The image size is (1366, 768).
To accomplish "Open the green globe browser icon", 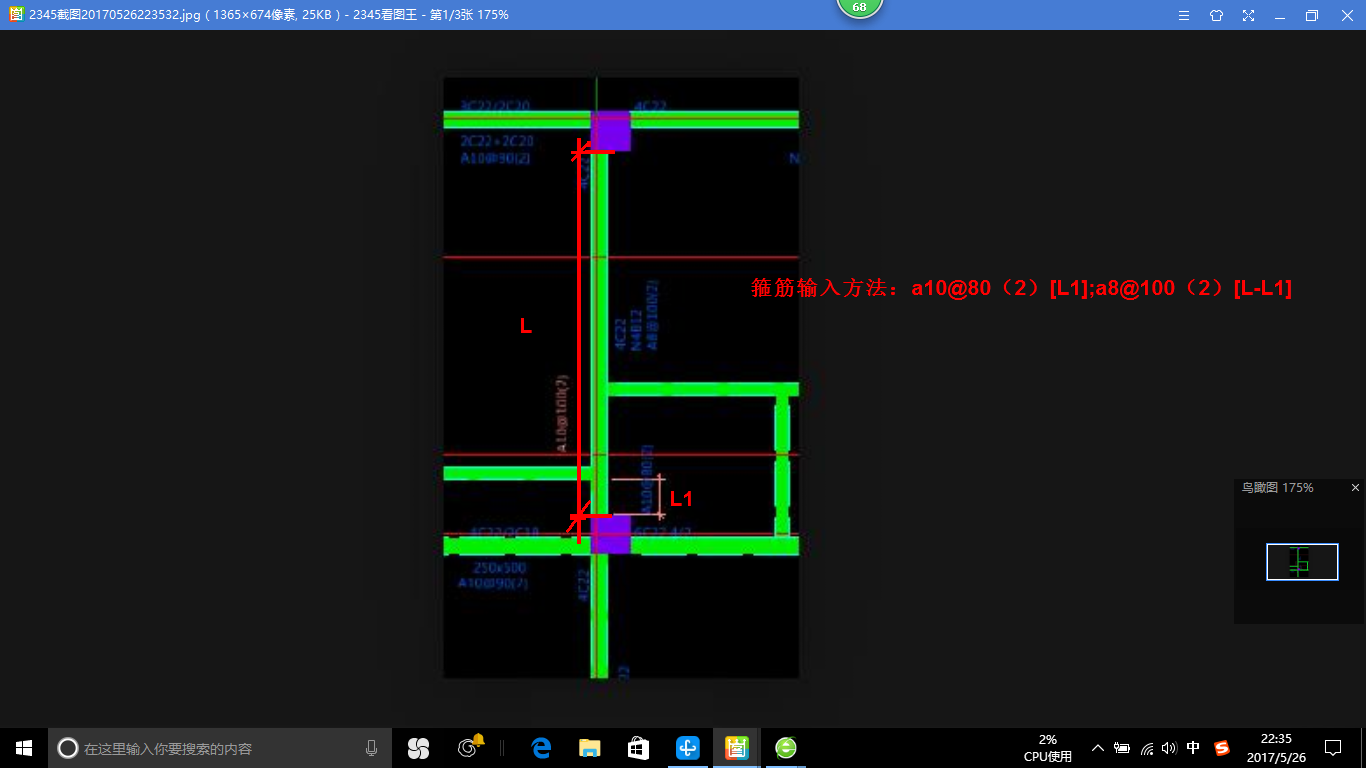I will pyautogui.click(x=786, y=748).
